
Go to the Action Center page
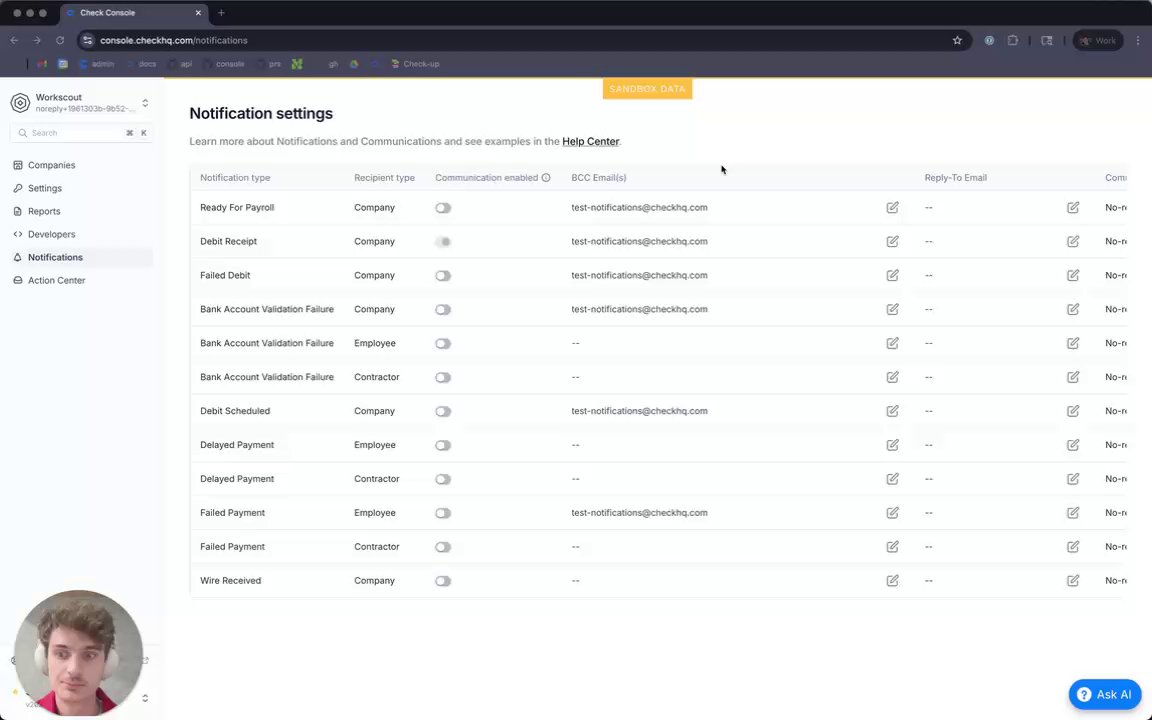56,281
